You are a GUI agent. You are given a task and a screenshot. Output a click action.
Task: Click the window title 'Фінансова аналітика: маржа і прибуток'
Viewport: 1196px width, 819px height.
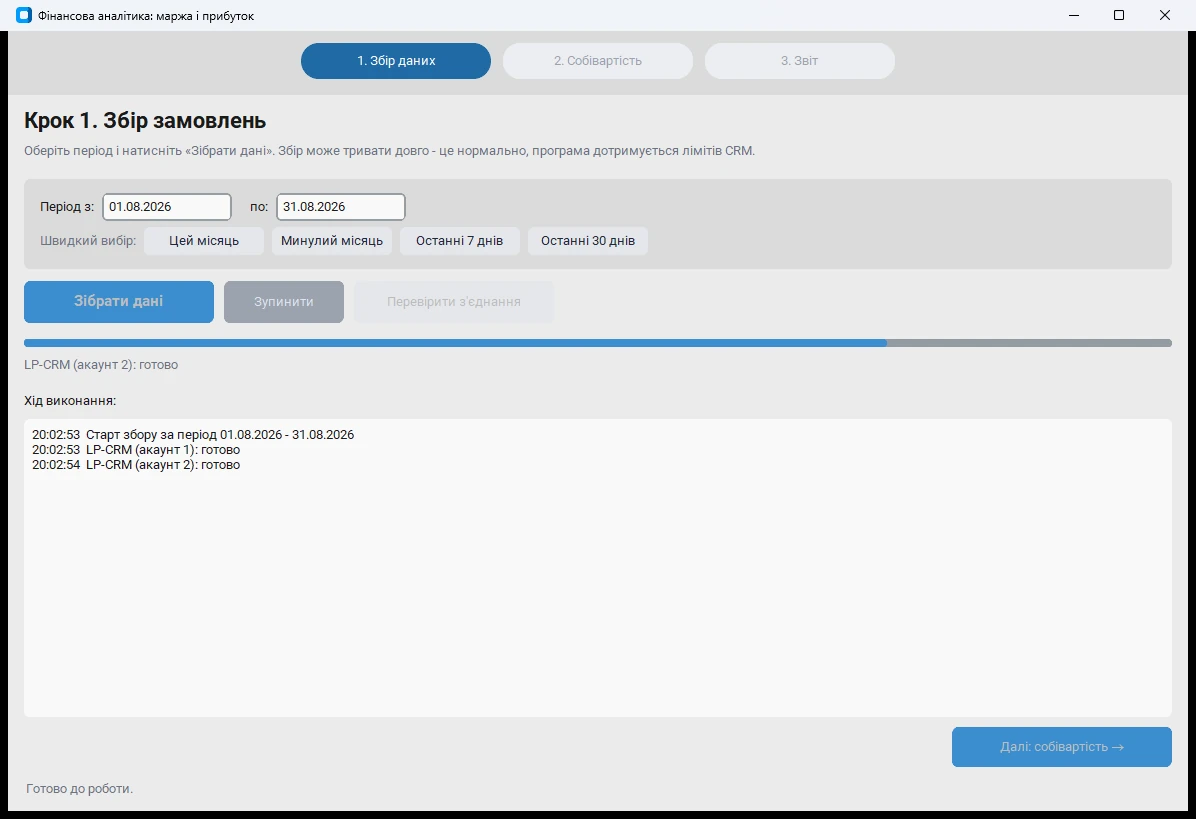click(146, 16)
